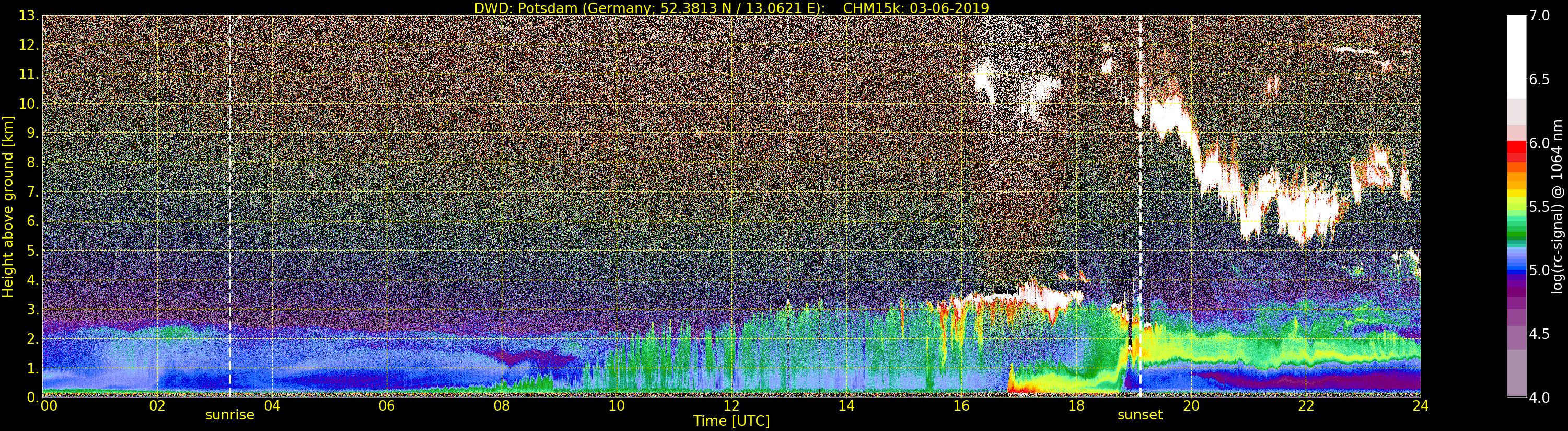
Task: Click the '12.' height tick label
Action: 29,45
